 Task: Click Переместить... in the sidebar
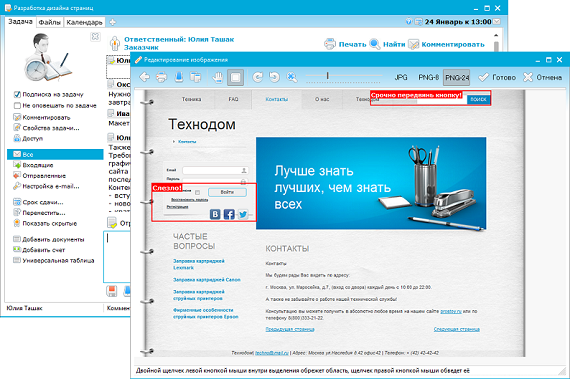[39, 213]
